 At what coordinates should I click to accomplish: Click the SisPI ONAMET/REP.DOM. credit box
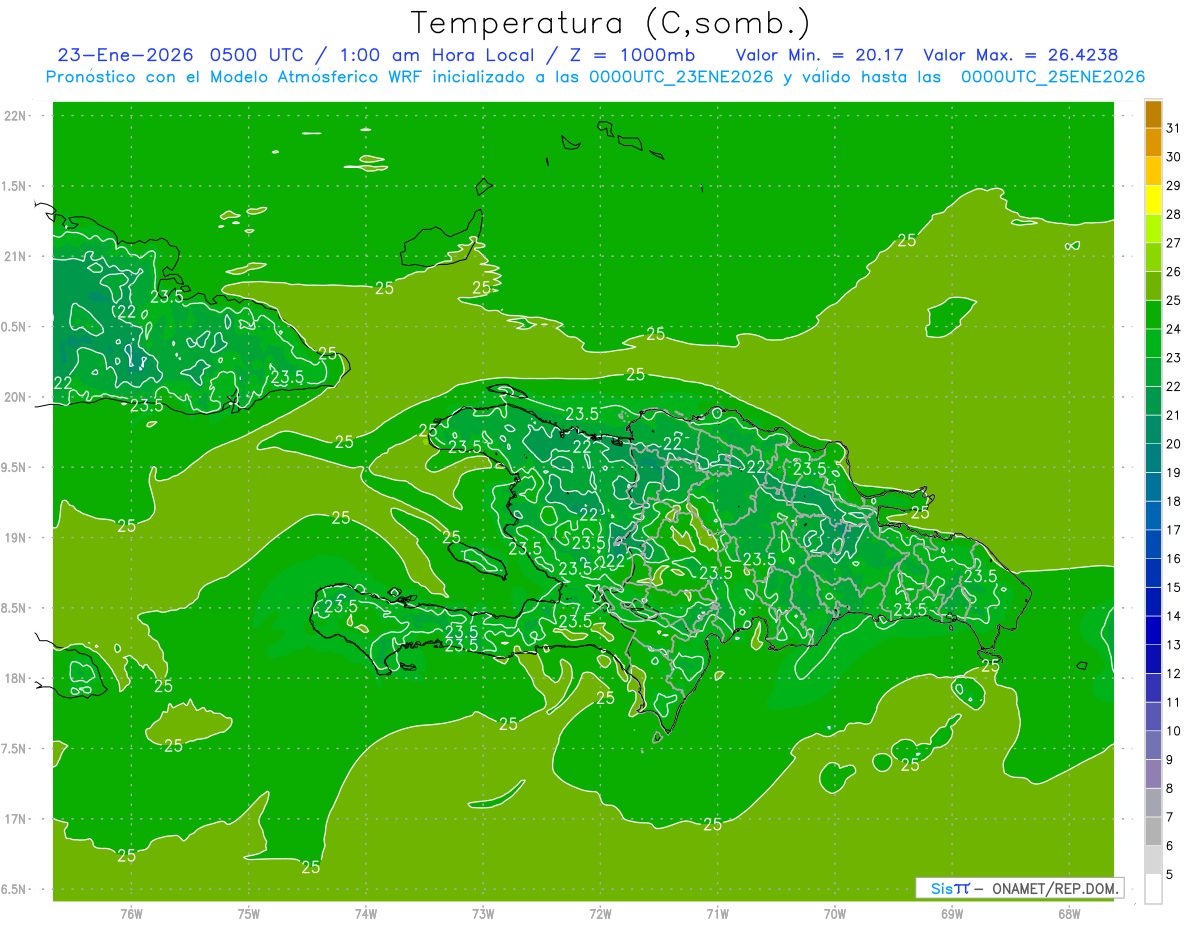[x=1019, y=888]
